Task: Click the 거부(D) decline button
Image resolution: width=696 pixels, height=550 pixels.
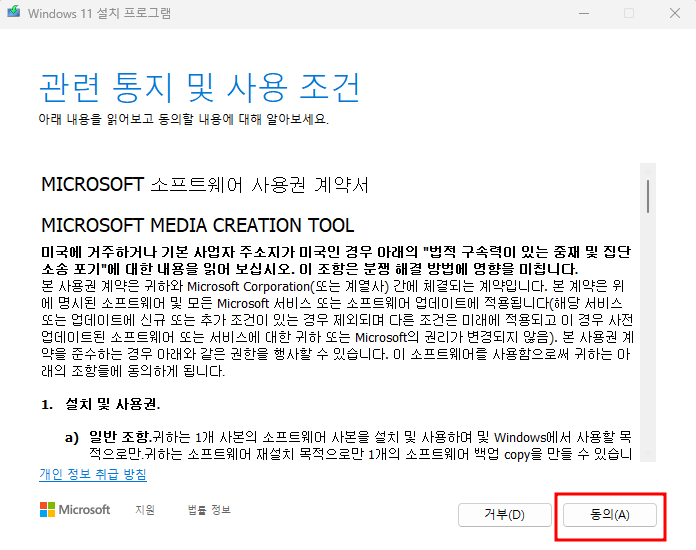Action: 505,515
